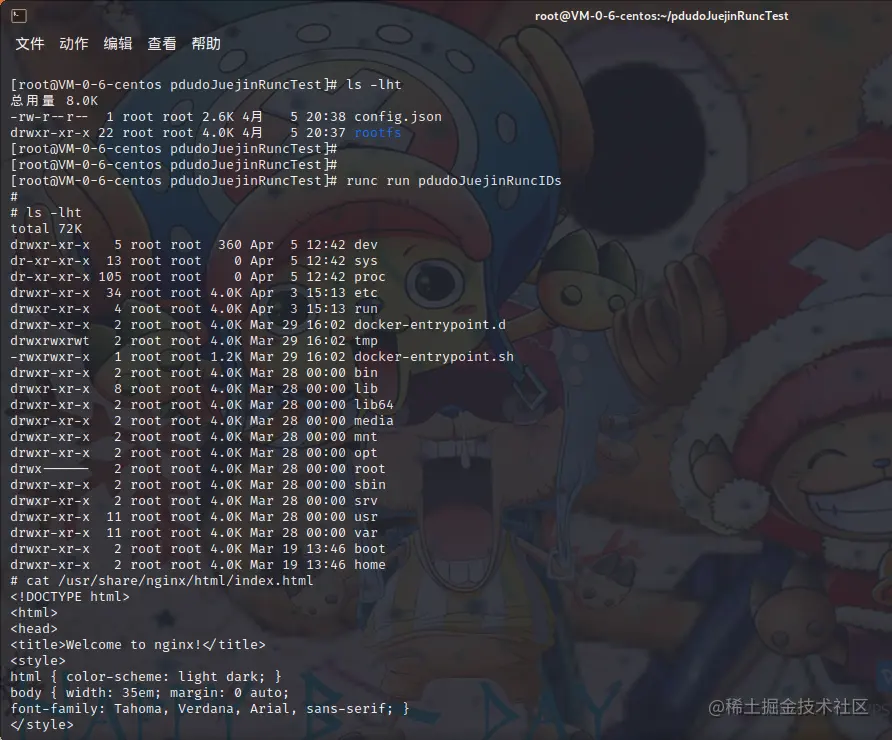This screenshot has height=740, width=892.
Task: Click the 'opt' directory entry
Action: pyautogui.click(x=366, y=453)
